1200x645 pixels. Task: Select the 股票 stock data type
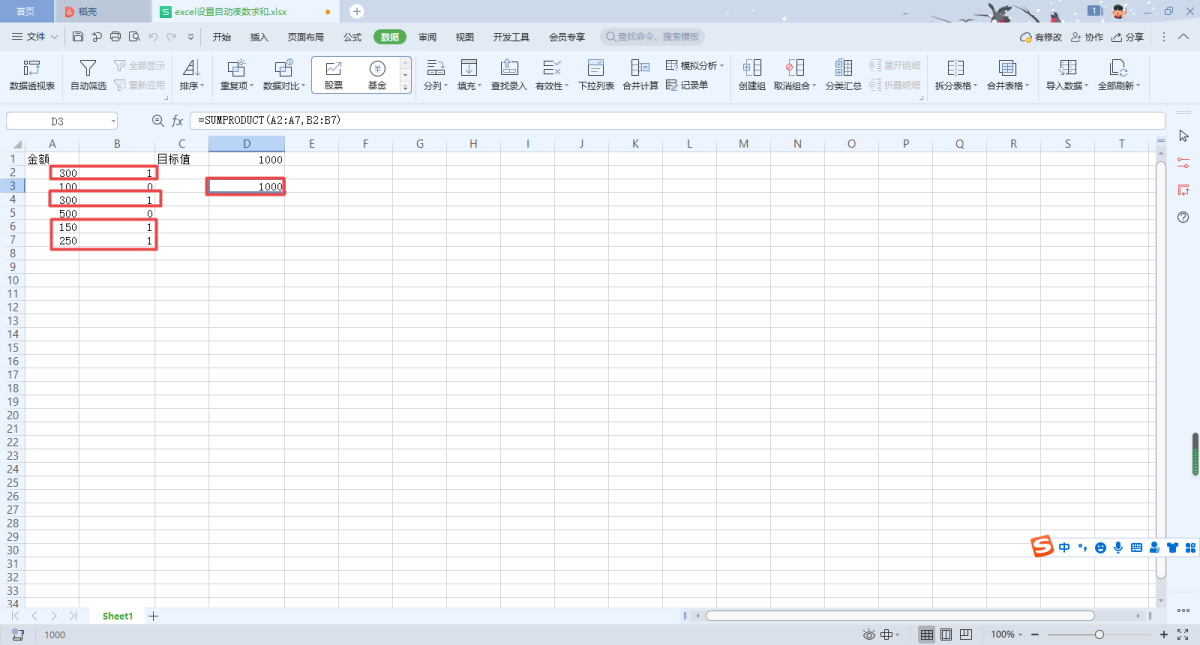point(333,75)
